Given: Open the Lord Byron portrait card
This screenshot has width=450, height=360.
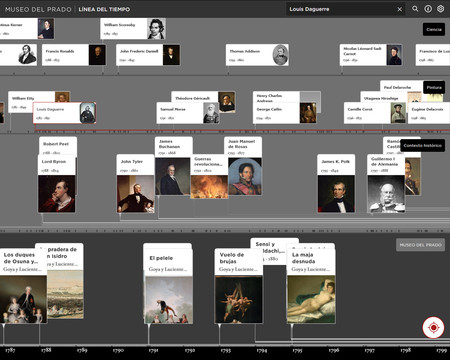Looking at the screenshot, I should coord(57,184).
